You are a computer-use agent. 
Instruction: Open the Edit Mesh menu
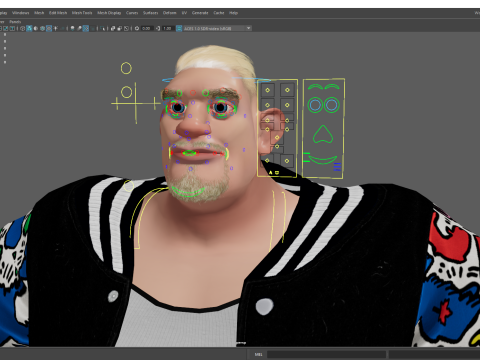pyautogui.click(x=58, y=13)
